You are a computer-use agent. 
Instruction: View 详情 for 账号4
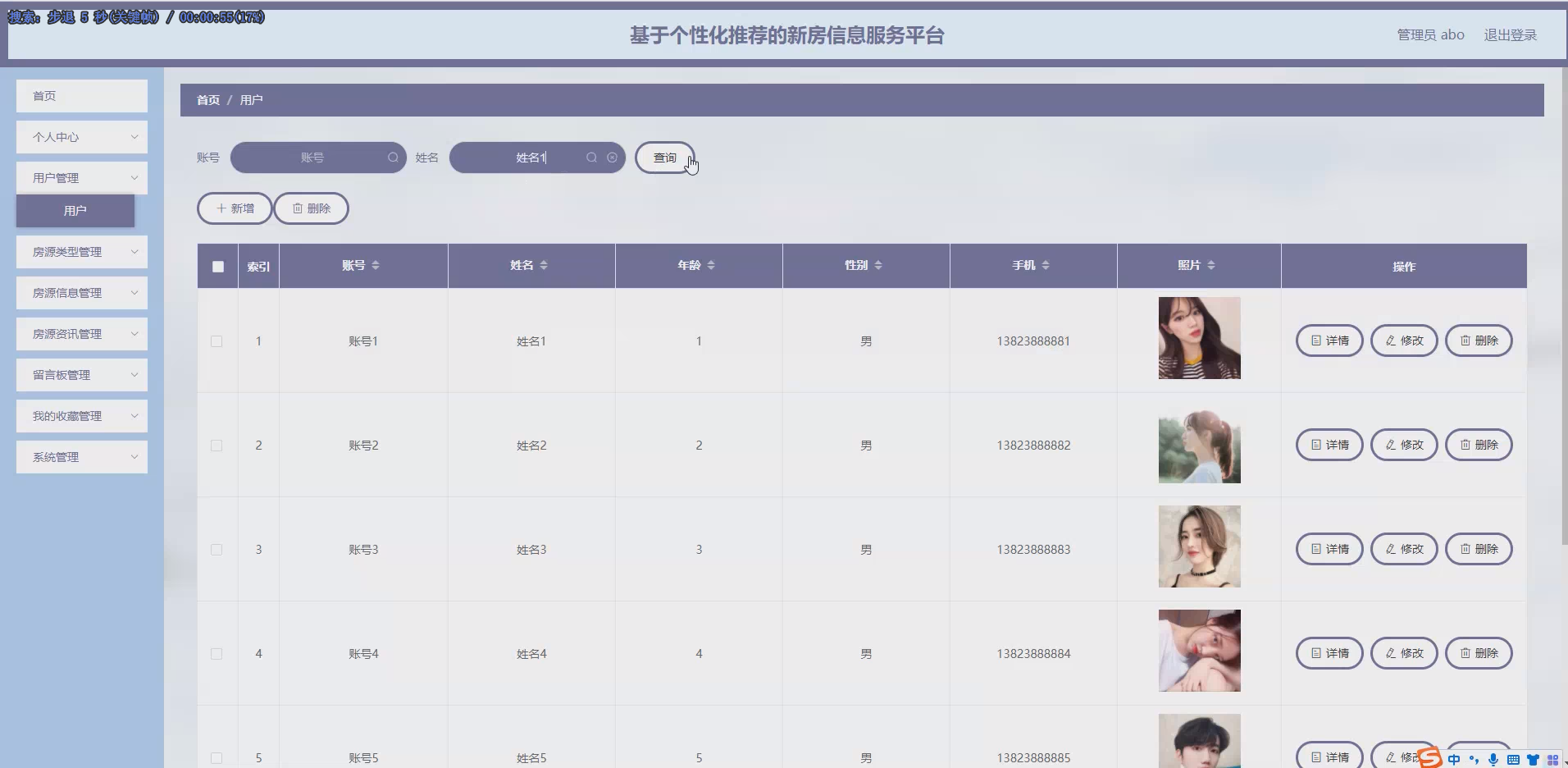click(1329, 653)
